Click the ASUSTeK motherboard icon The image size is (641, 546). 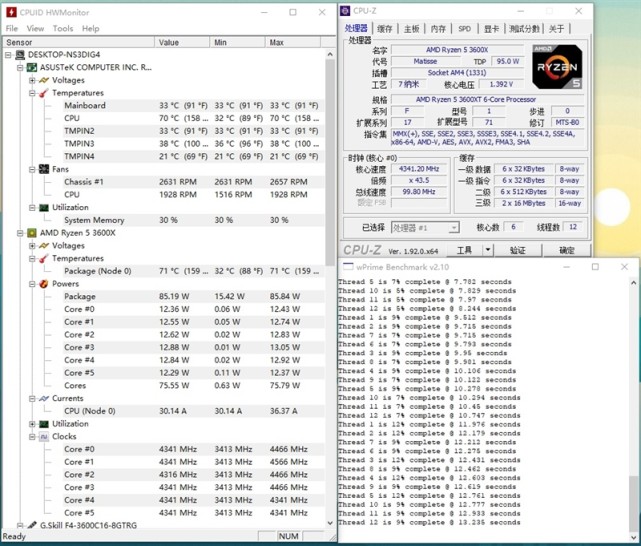pos(32,67)
